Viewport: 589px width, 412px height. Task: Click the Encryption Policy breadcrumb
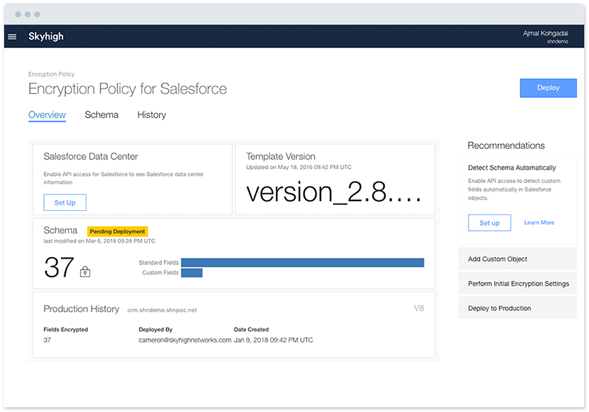point(51,74)
